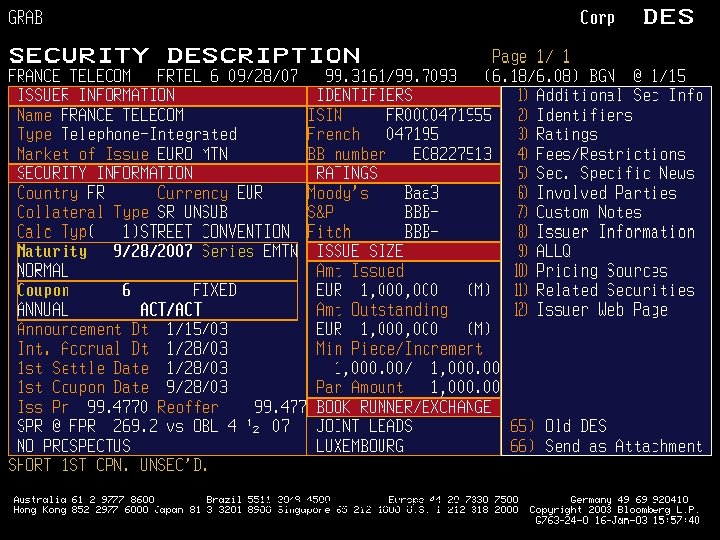Click the ACT/ACT day count value
This screenshot has height=540, width=720.
tap(171, 310)
